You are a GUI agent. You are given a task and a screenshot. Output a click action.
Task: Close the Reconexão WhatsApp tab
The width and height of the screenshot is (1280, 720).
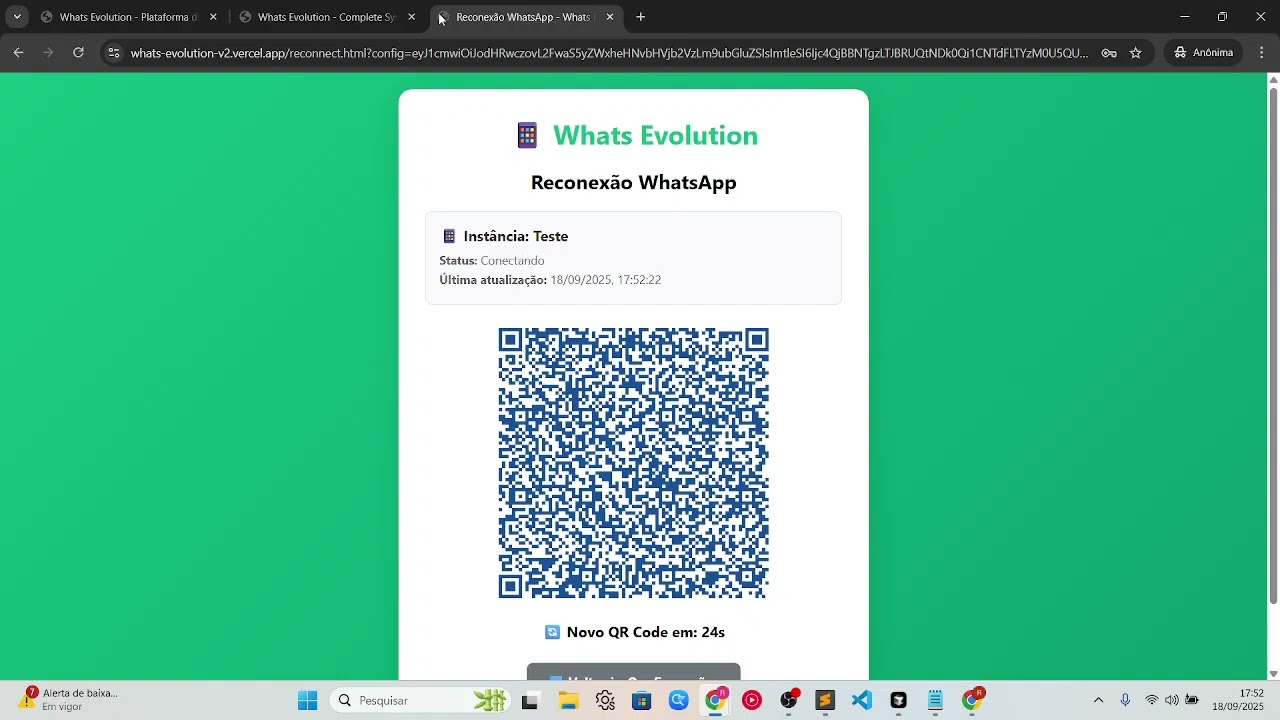(x=610, y=17)
